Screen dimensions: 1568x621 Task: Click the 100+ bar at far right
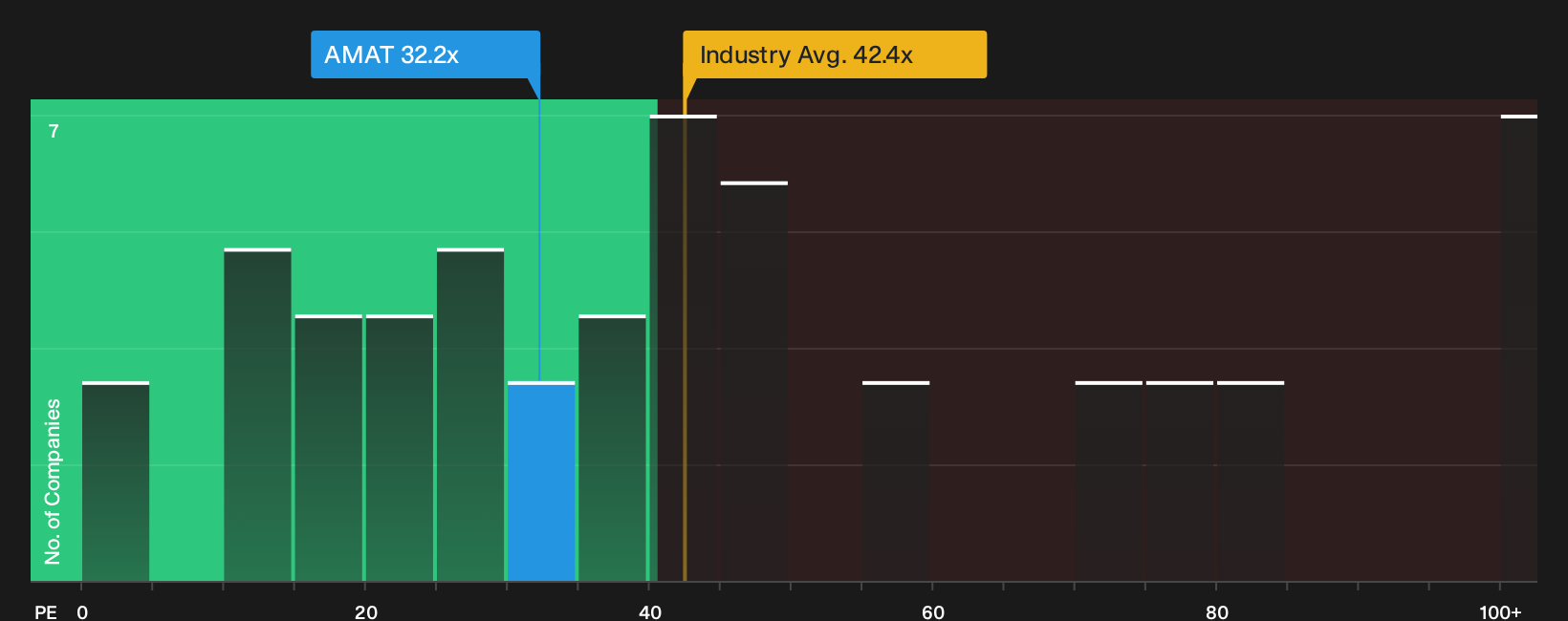pyautogui.click(x=1519, y=348)
